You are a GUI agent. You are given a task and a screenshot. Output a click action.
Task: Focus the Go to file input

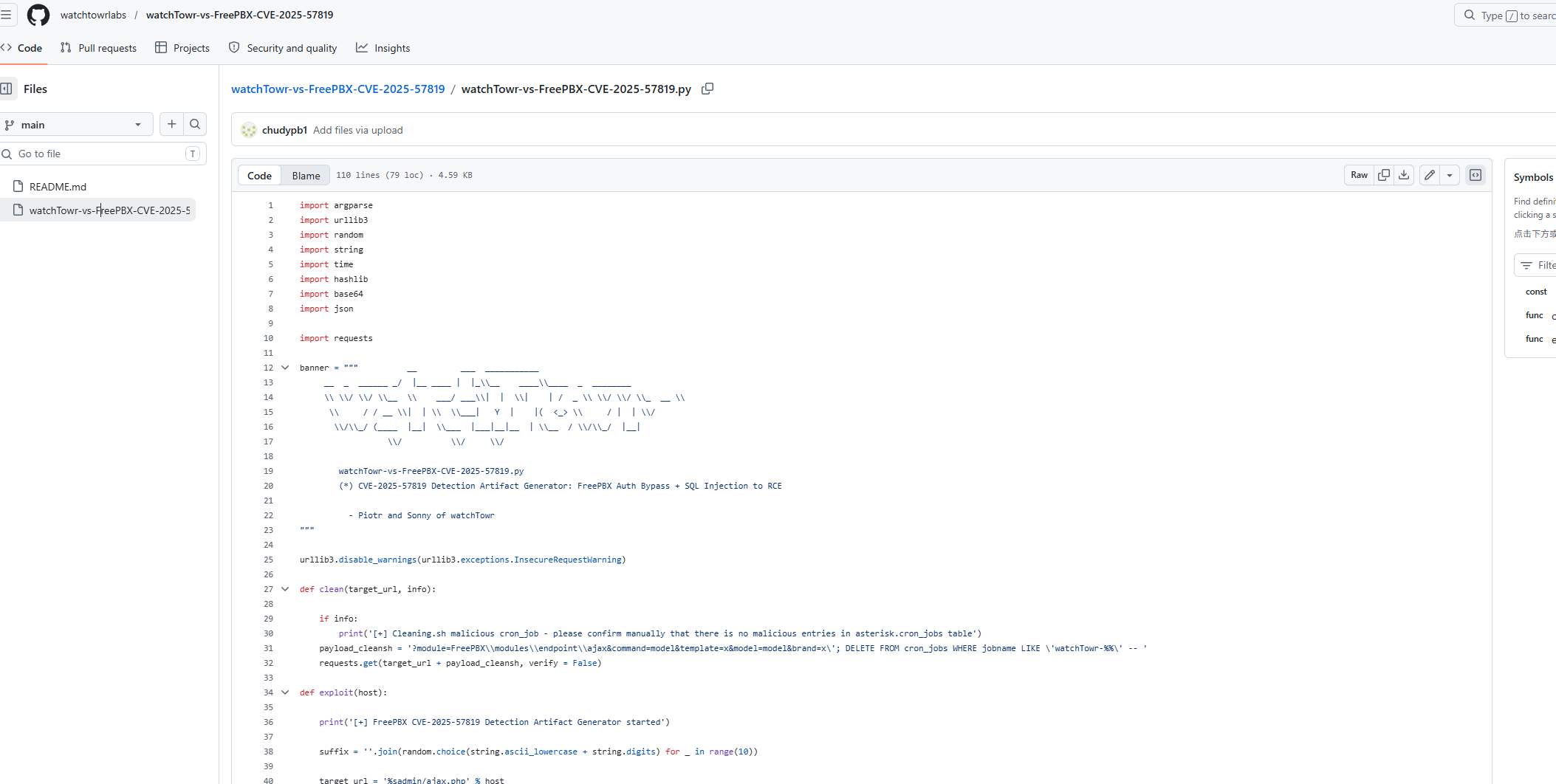(103, 154)
